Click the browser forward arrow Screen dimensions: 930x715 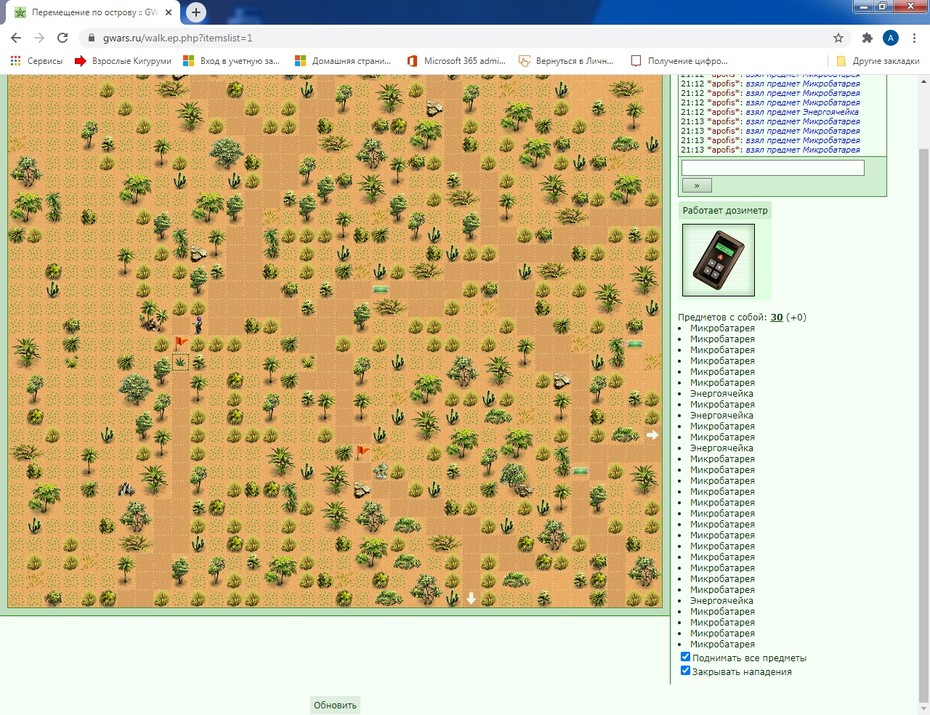tap(39, 38)
